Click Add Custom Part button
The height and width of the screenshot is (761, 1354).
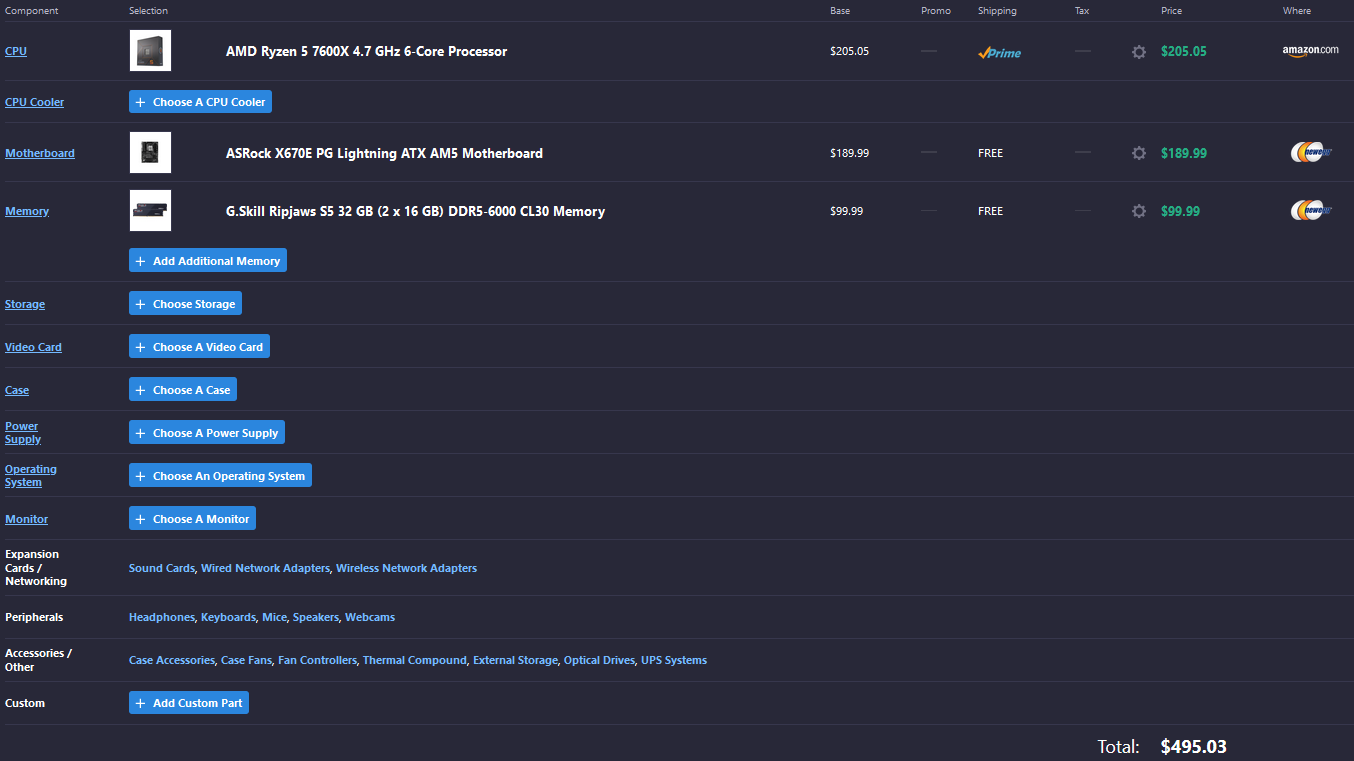(x=189, y=702)
